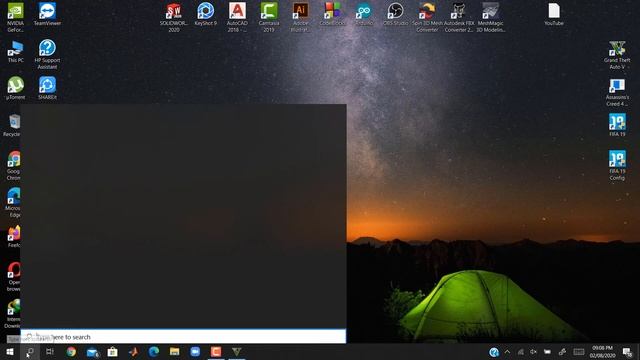Select the KeyShot 9 desktop icon

tap(206, 14)
